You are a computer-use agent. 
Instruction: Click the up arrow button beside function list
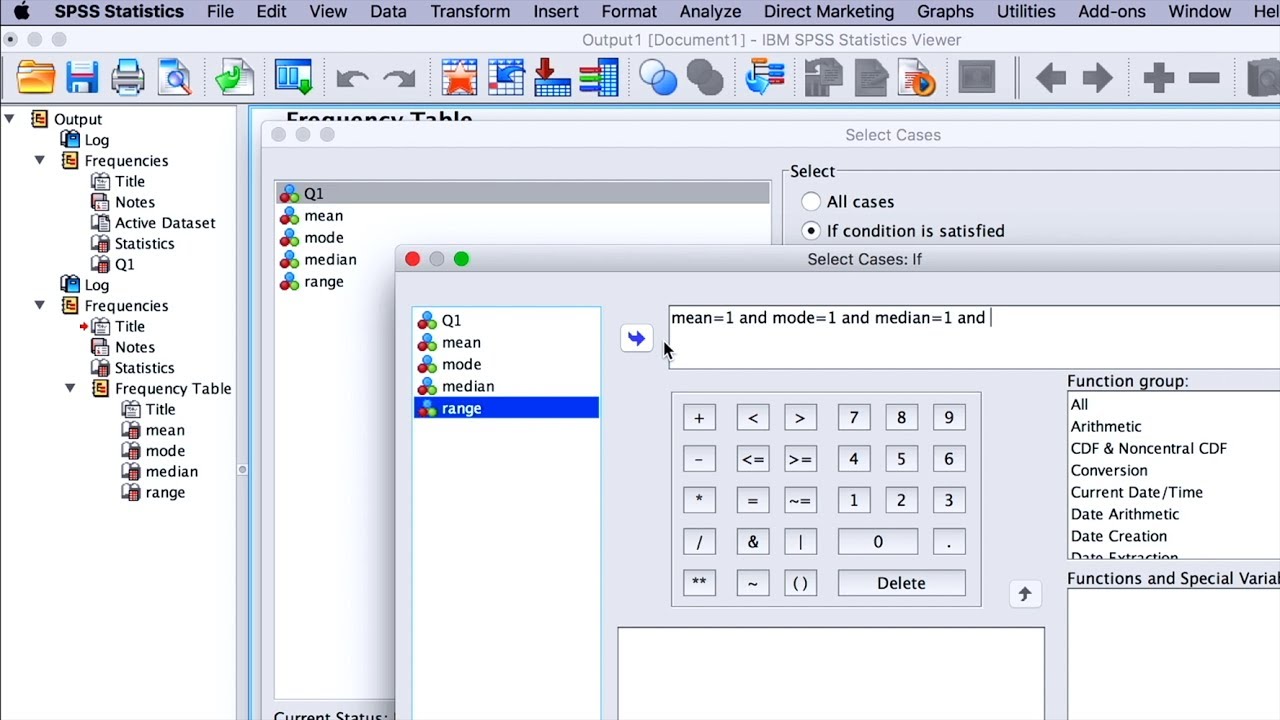coord(1024,594)
